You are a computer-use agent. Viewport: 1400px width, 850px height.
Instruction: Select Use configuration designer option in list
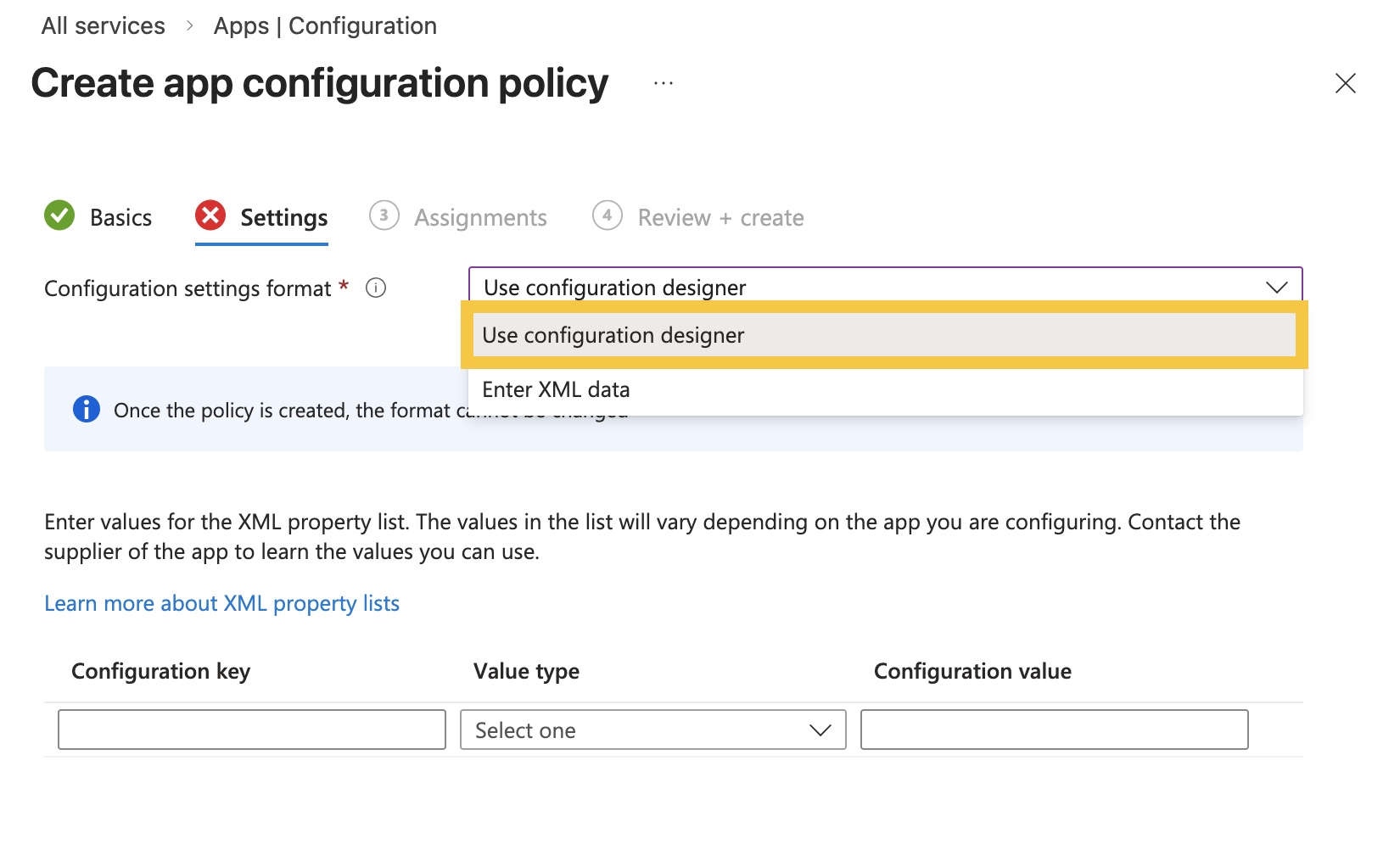[613, 336]
